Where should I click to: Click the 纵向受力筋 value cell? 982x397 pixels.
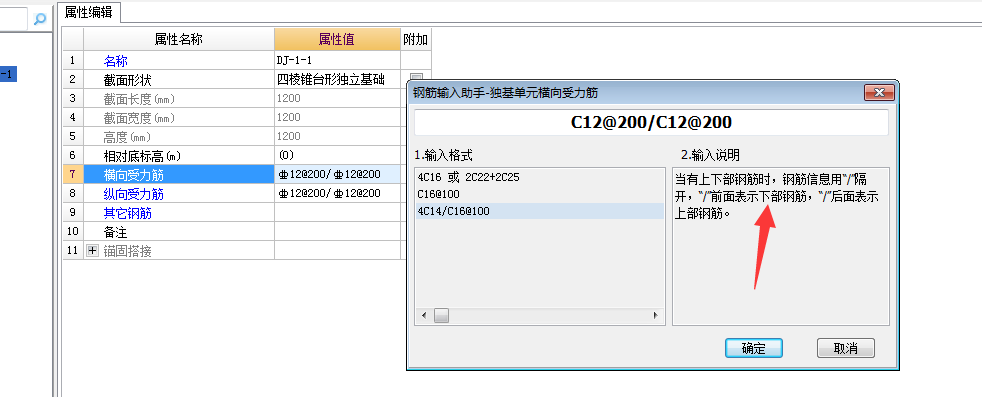pyautogui.click(x=338, y=193)
